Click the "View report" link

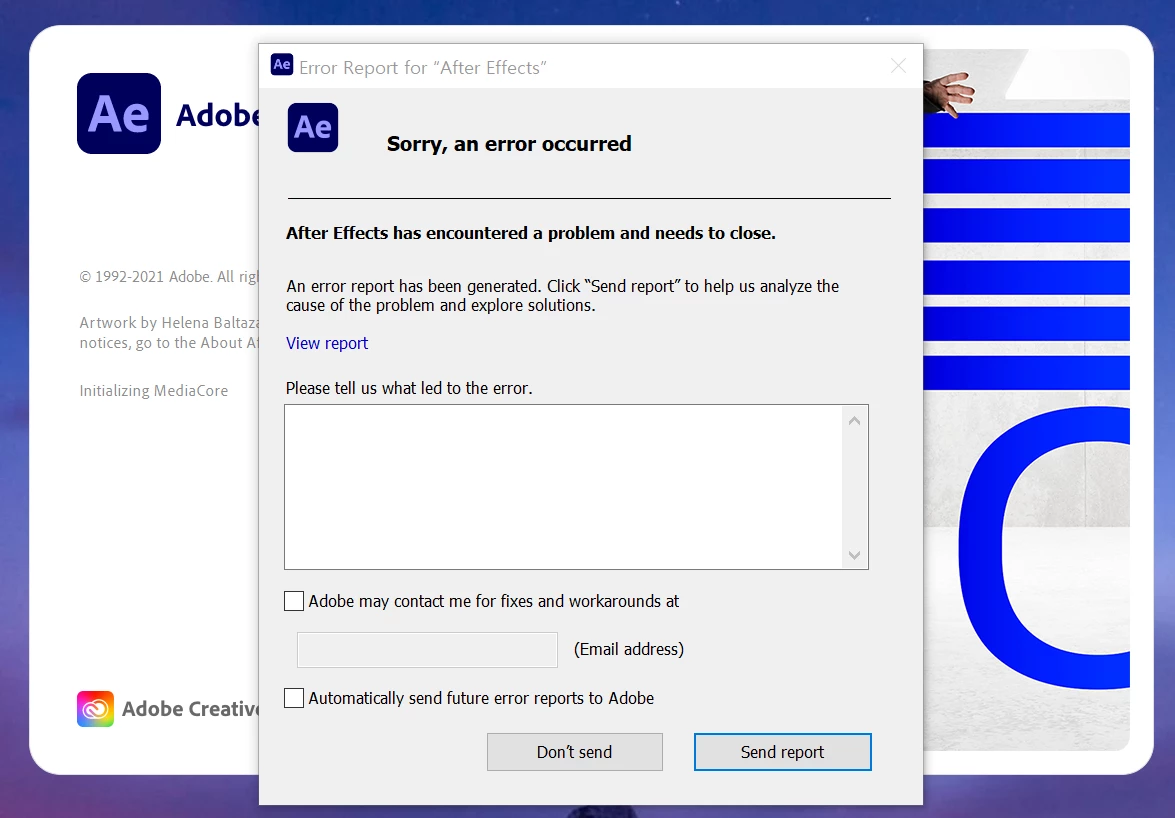tap(327, 343)
